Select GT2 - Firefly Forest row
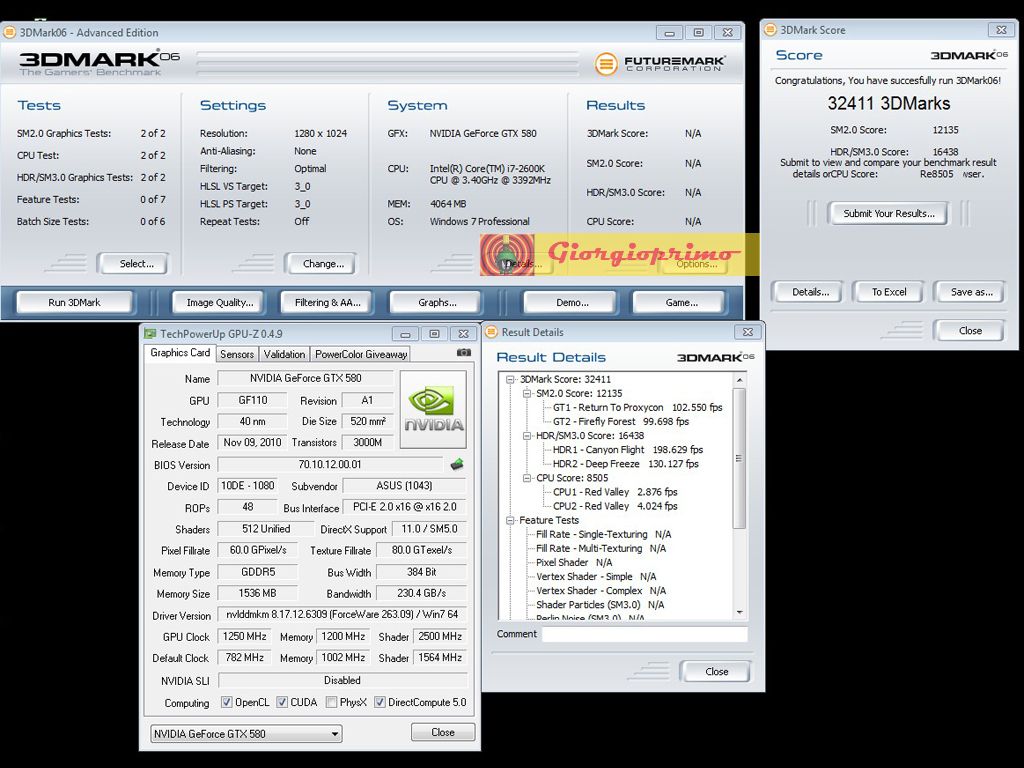This screenshot has height=768, width=1024. click(x=620, y=422)
